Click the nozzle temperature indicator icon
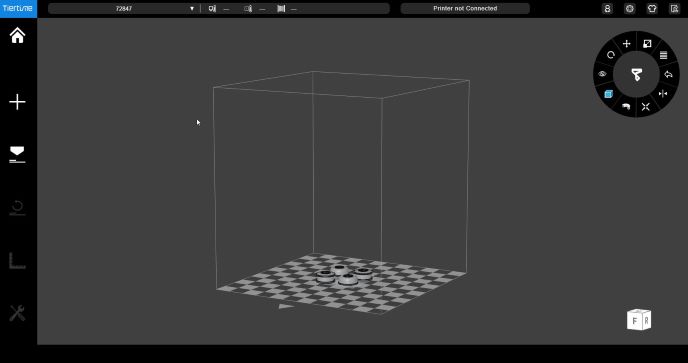This screenshot has height=363, width=688. 212,8
